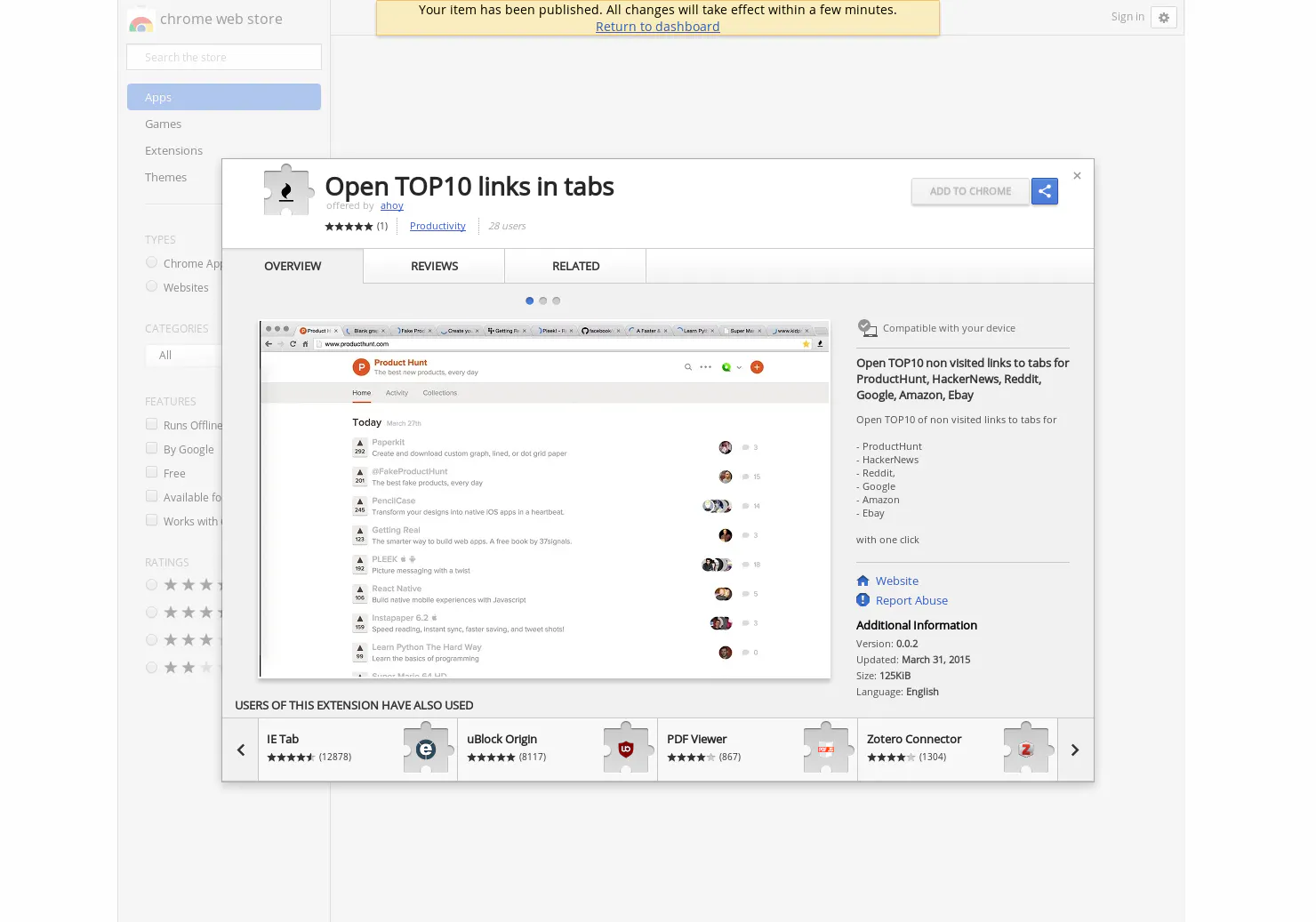Close the extension detail dialog
This screenshot has width=1316, height=922.
coord(1077,176)
